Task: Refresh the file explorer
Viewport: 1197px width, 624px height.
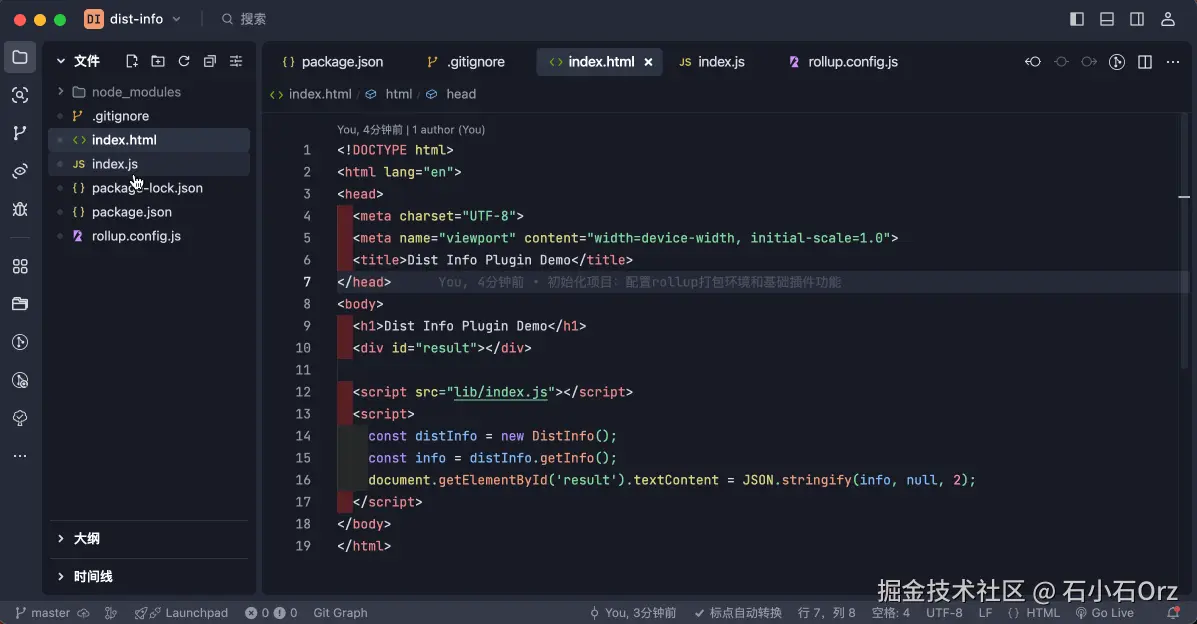Action: point(184,61)
